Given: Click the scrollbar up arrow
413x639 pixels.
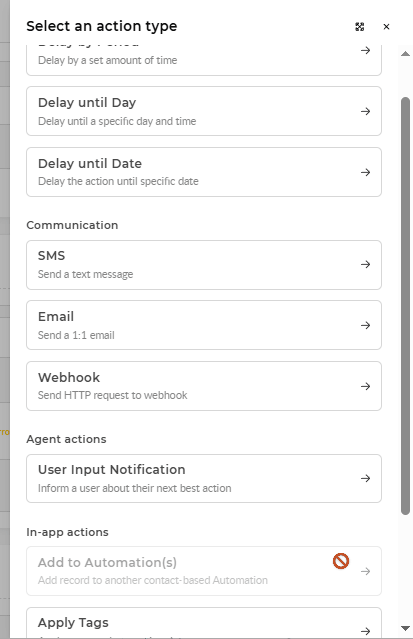Looking at the screenshot, I should (x=405, y=54).
